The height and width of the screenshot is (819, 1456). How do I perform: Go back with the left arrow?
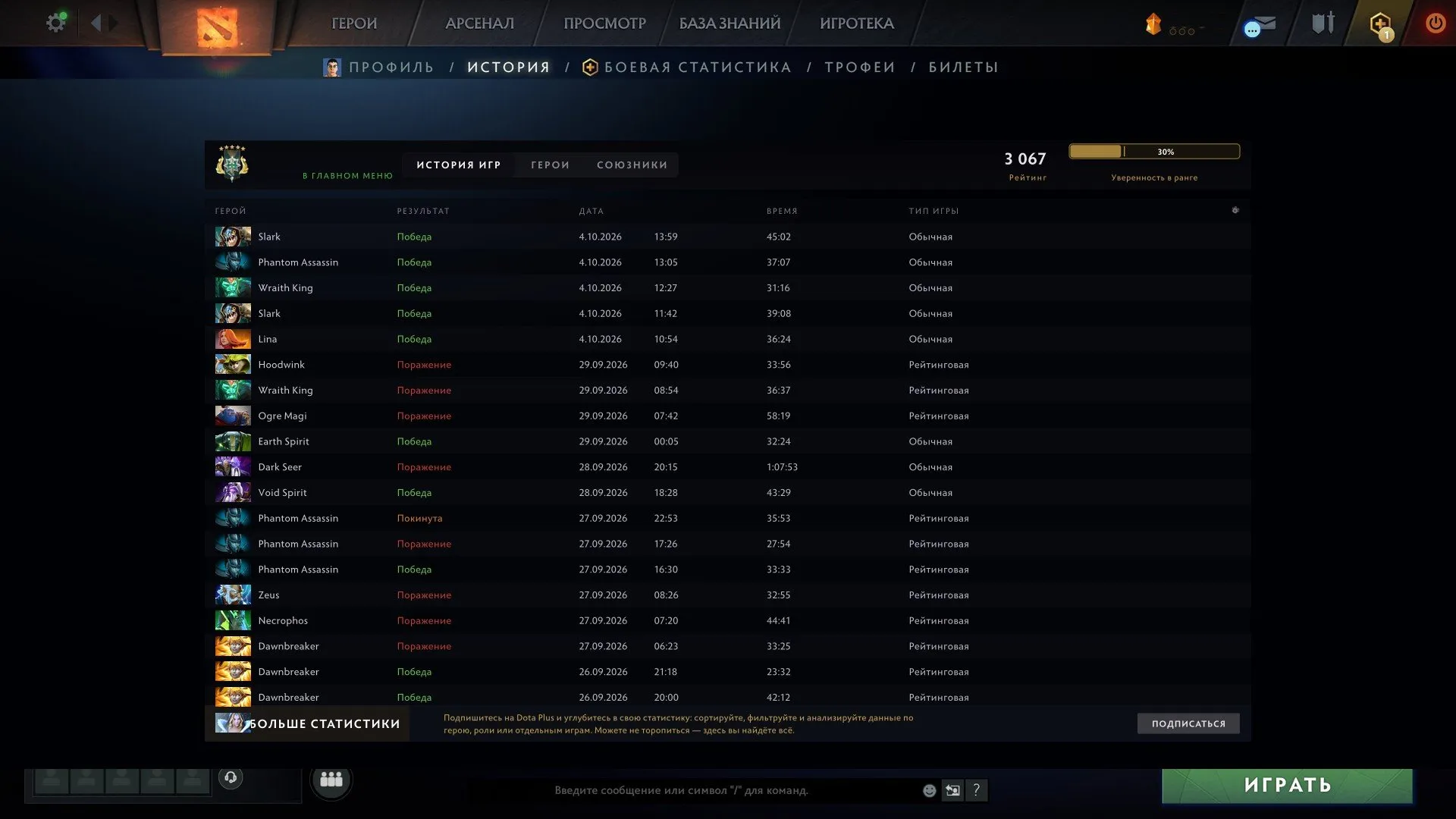click(x=96, y=23)
